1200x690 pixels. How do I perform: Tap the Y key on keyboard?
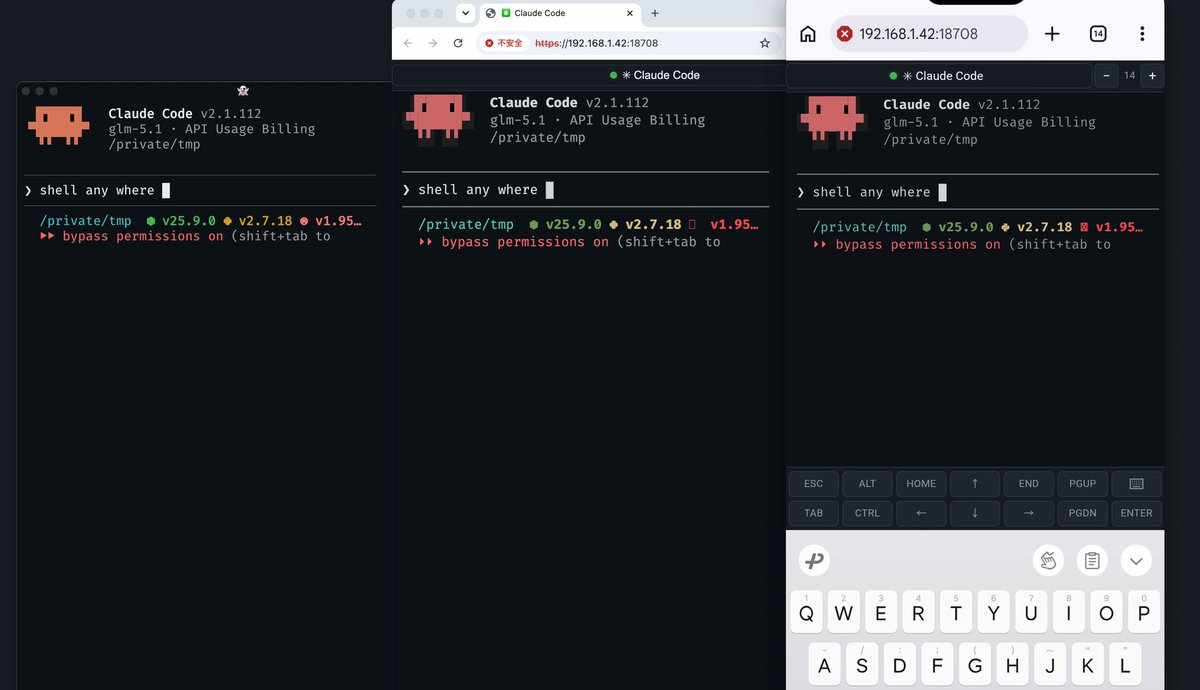994,611
